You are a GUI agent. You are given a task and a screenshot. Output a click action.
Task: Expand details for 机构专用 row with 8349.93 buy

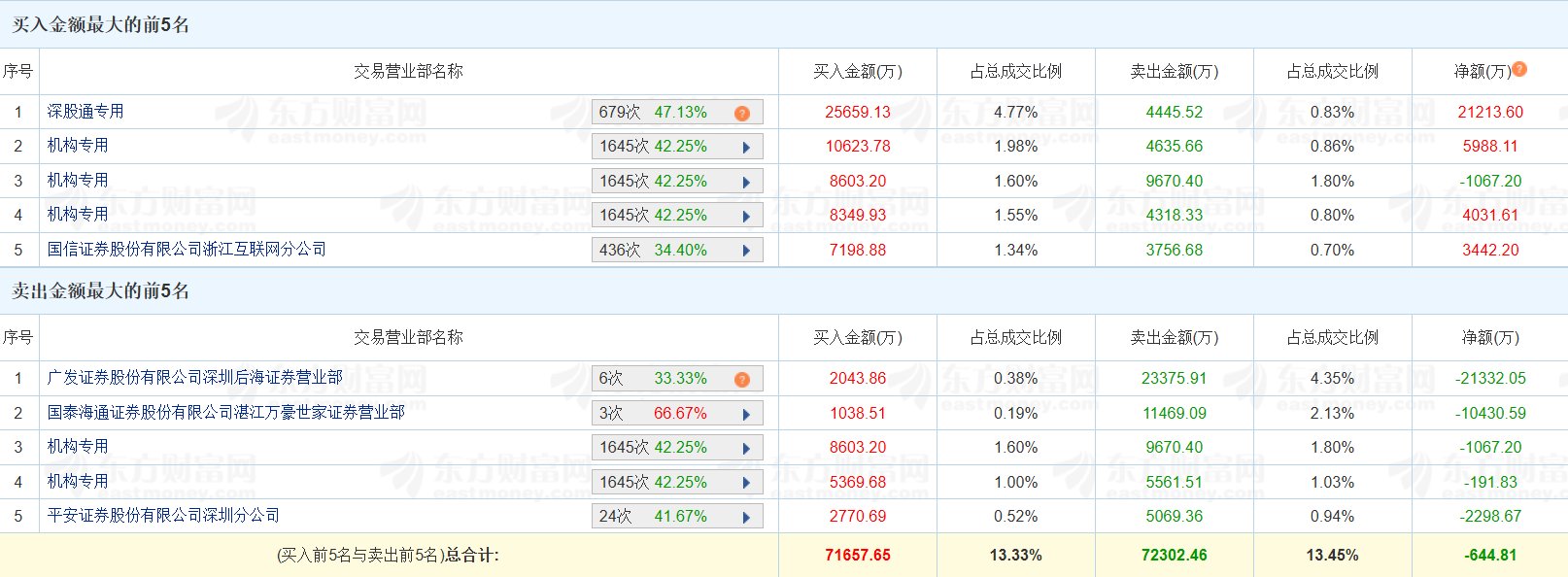(x=746, y=216)
